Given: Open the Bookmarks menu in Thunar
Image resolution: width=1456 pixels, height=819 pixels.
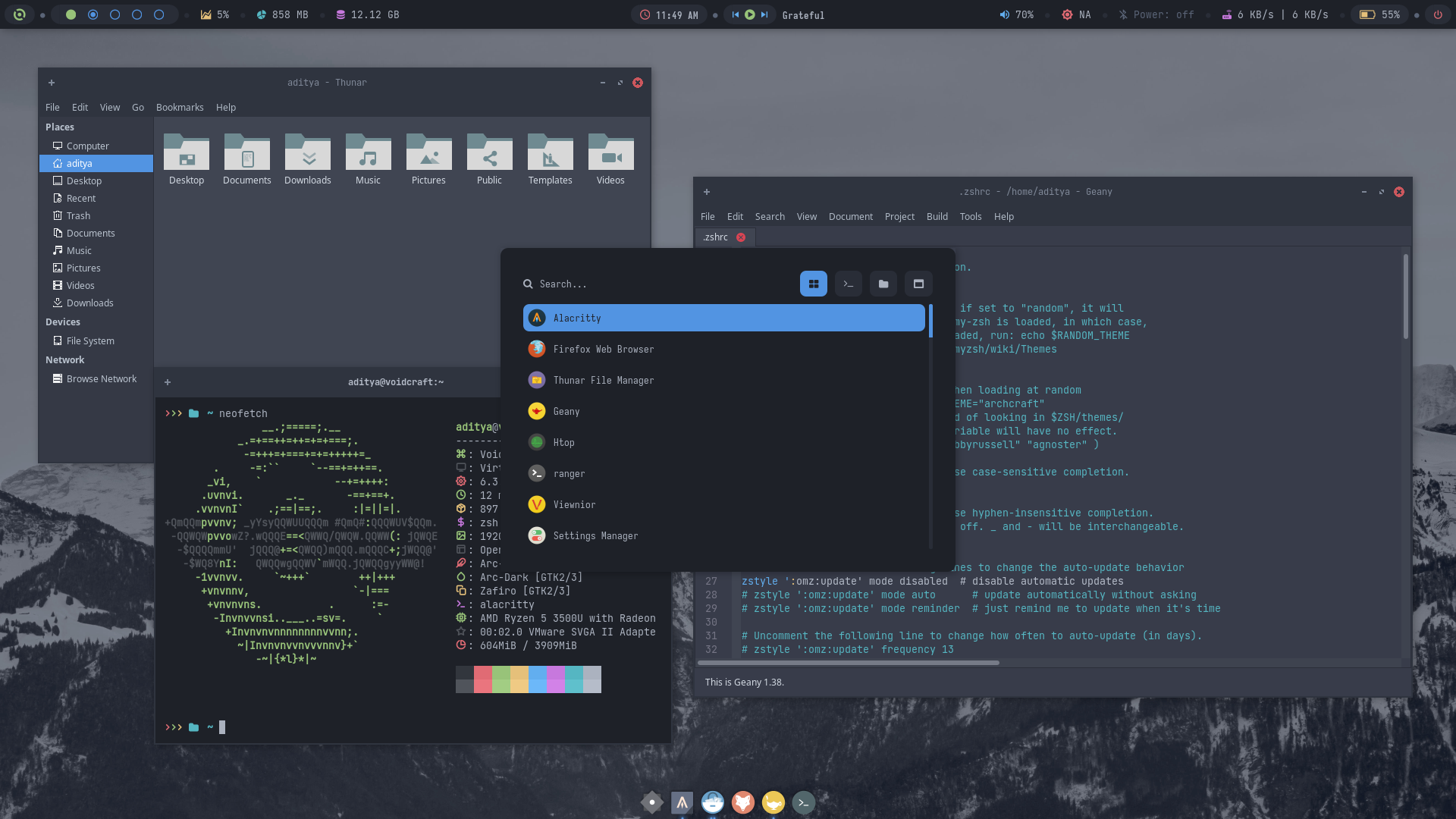Looking at the screenshot, I should pos(180,108).
